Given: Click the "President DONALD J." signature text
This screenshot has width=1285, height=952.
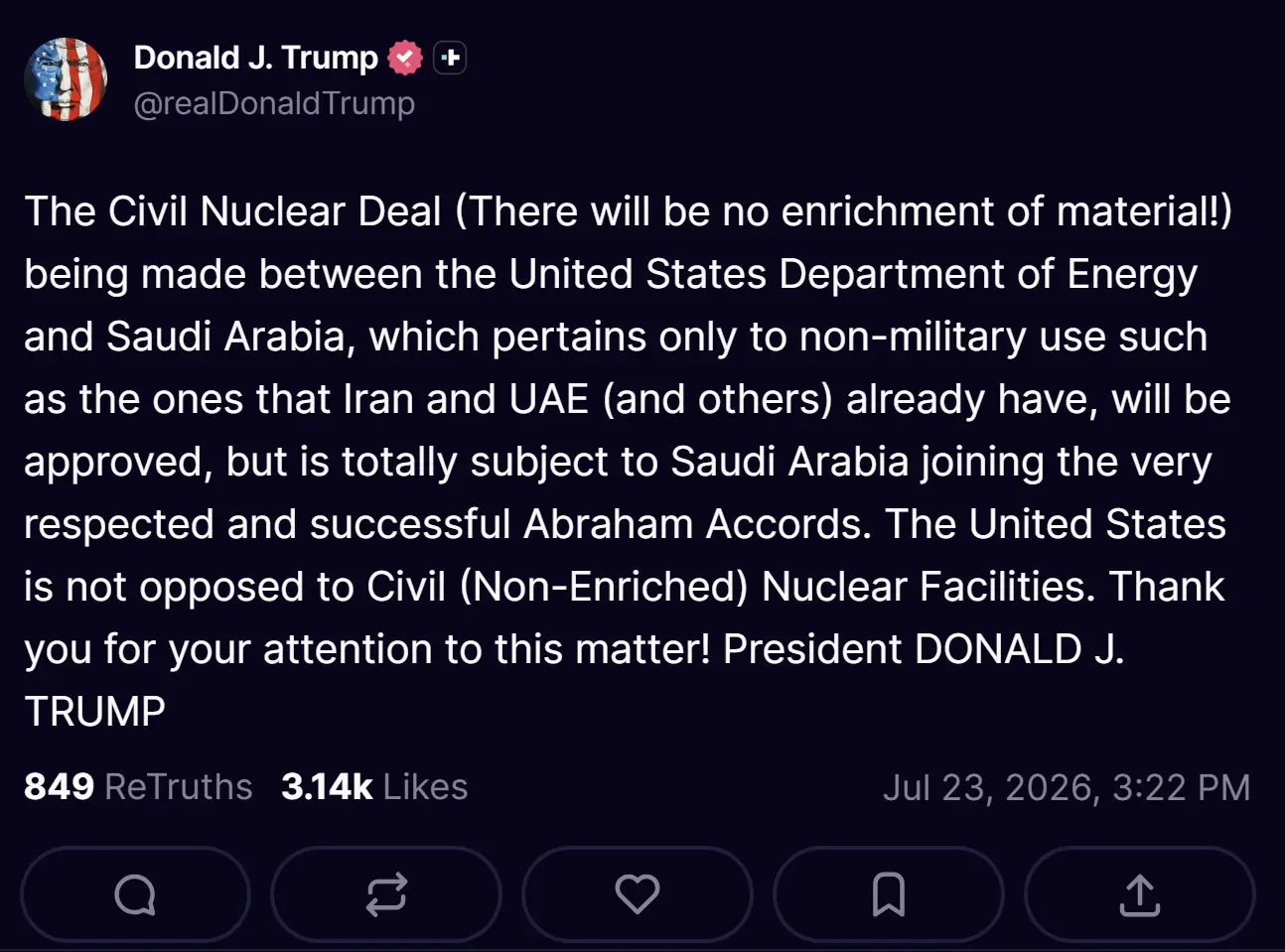Looking at the screenshot, I should point(924,649).
